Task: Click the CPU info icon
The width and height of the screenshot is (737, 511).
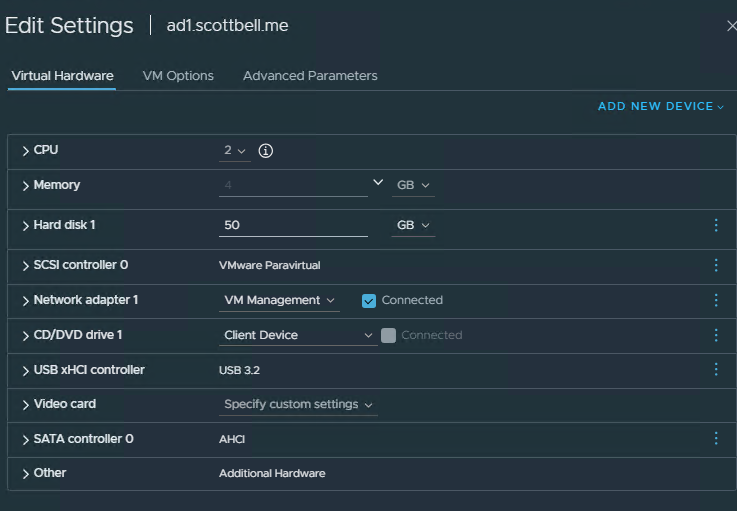Action: click(266, 151)
